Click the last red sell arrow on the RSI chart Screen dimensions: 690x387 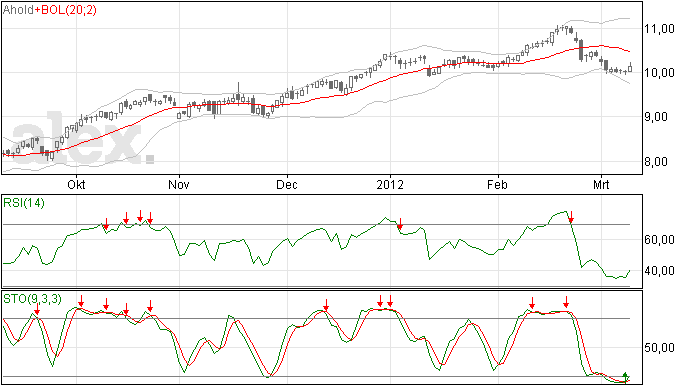tap(571, 217)
